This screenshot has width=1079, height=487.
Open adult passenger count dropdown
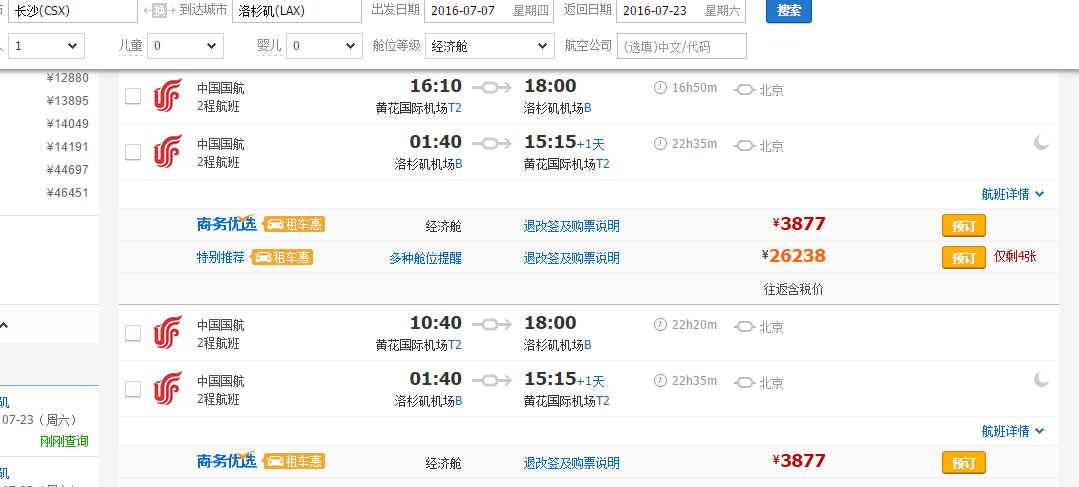[x=46, y=46]
